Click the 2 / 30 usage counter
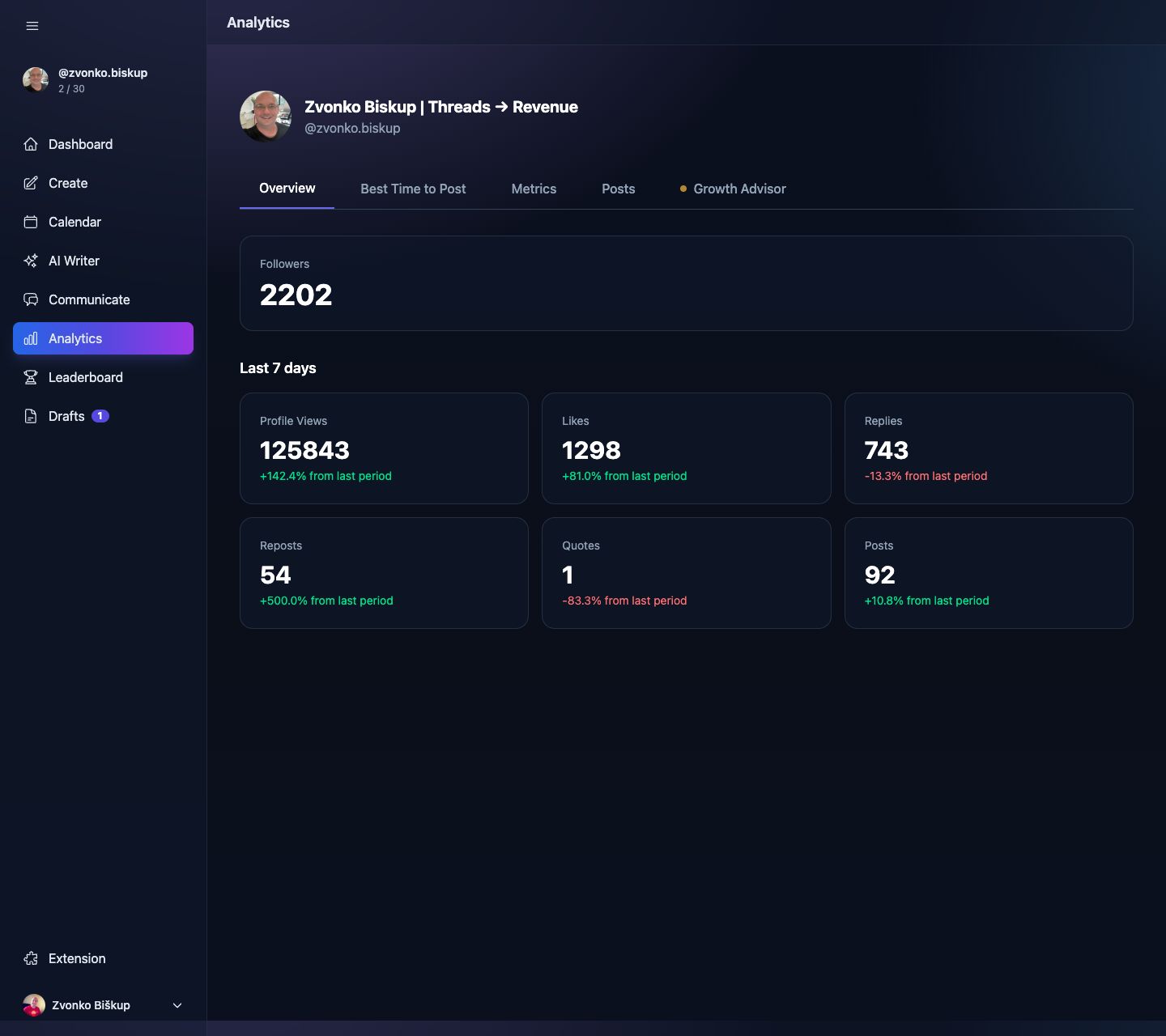 (x=71, y=89)
